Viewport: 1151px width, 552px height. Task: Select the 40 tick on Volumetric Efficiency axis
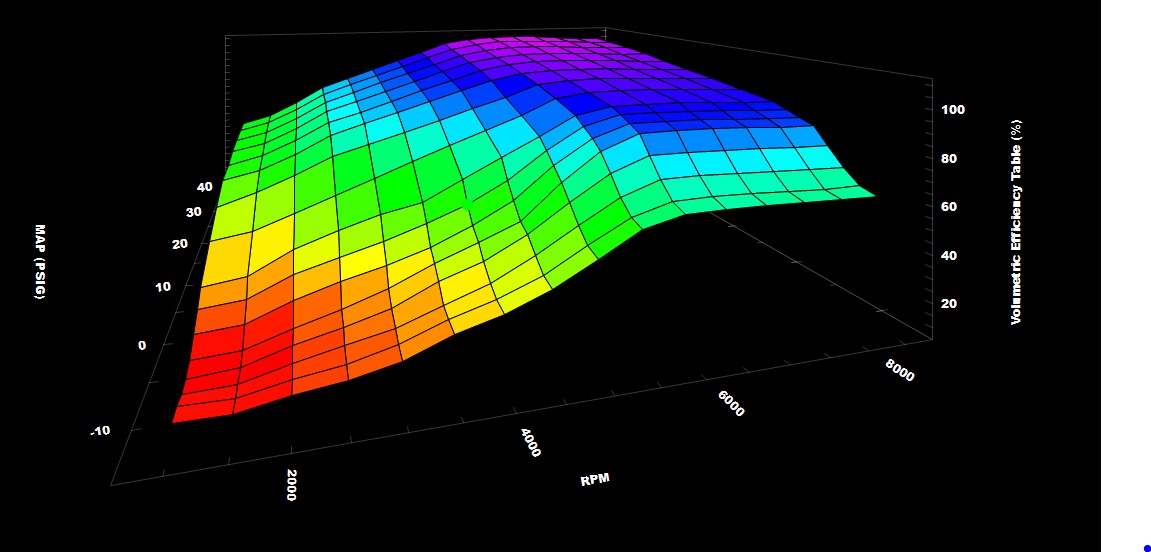point(949,255)
